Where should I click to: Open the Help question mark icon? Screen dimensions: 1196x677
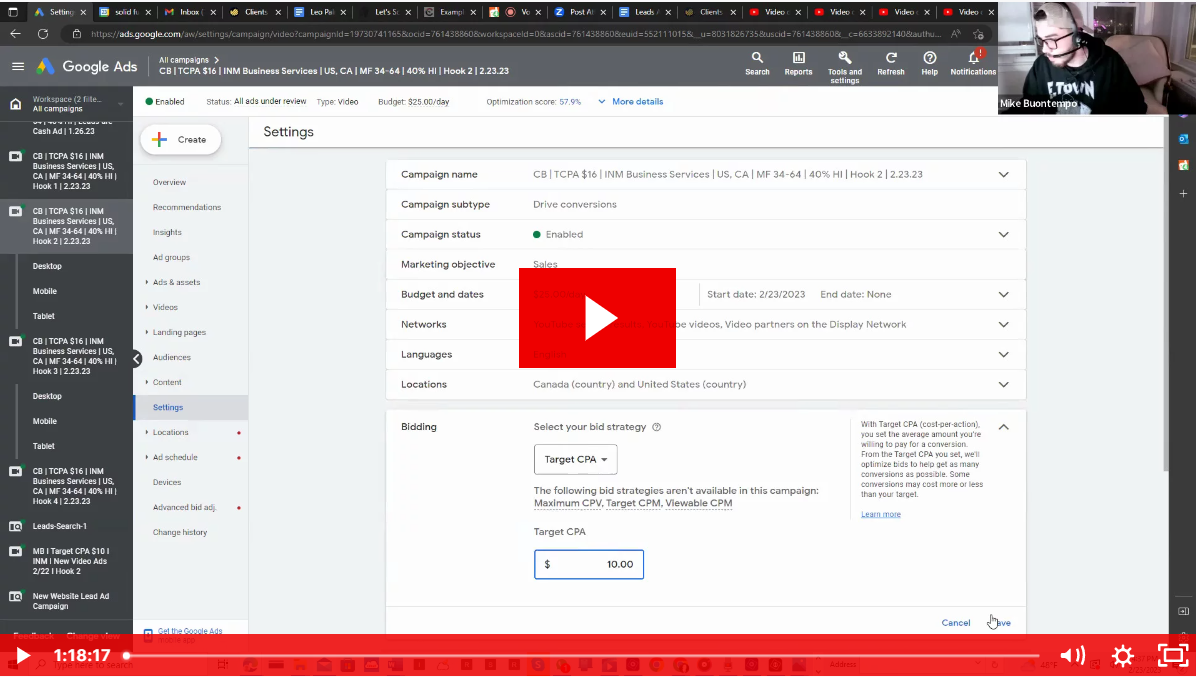(x=929, y=59)
